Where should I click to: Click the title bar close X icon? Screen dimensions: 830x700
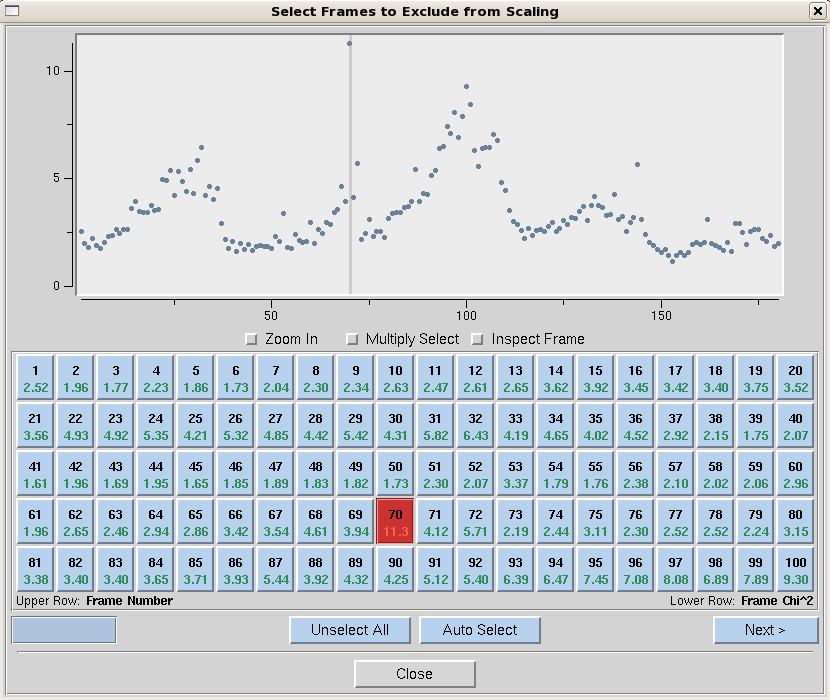(817, 11)
